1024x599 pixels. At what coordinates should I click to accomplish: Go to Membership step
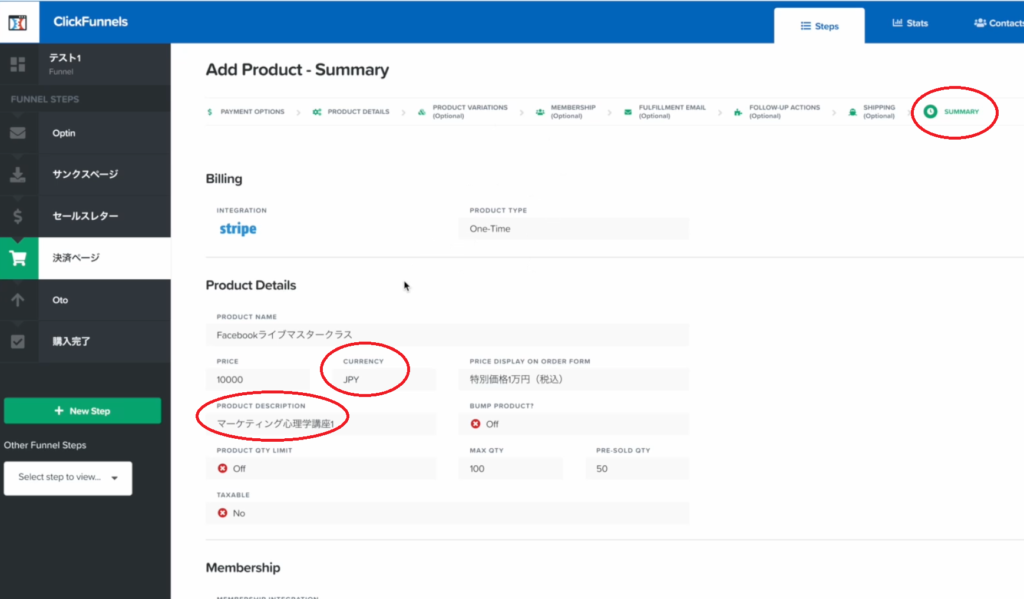coord(566,112)
